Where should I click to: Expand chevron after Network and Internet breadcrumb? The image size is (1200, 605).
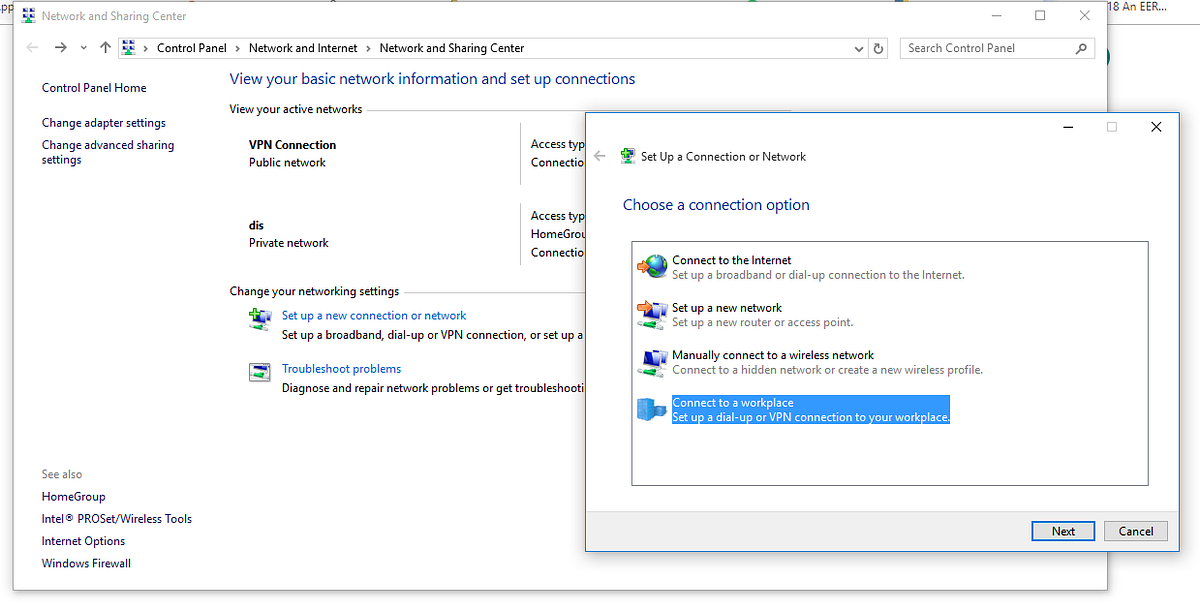(x=368, y=48)
